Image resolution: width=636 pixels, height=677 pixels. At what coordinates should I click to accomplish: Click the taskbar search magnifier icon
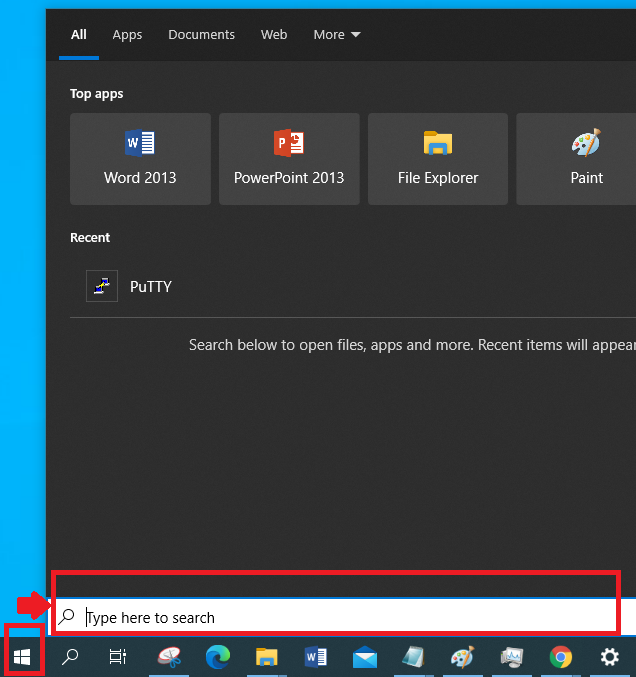[x=70, y=657]
